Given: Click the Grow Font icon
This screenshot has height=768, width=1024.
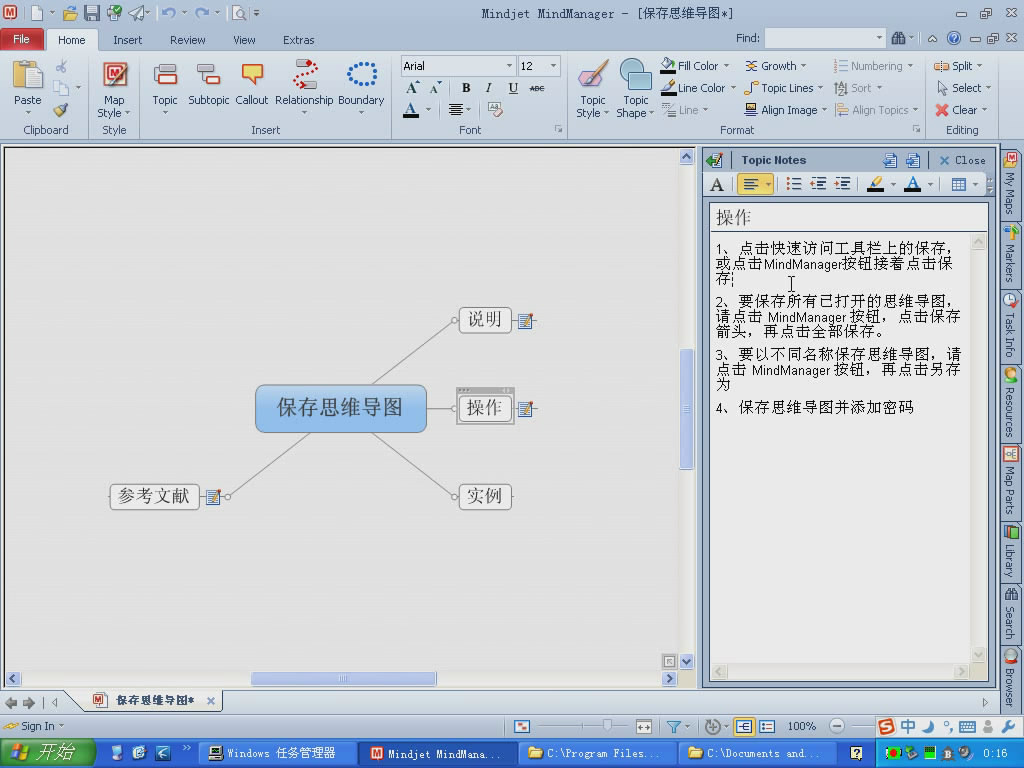Looking at the screenshot, I should coord(412,88).
